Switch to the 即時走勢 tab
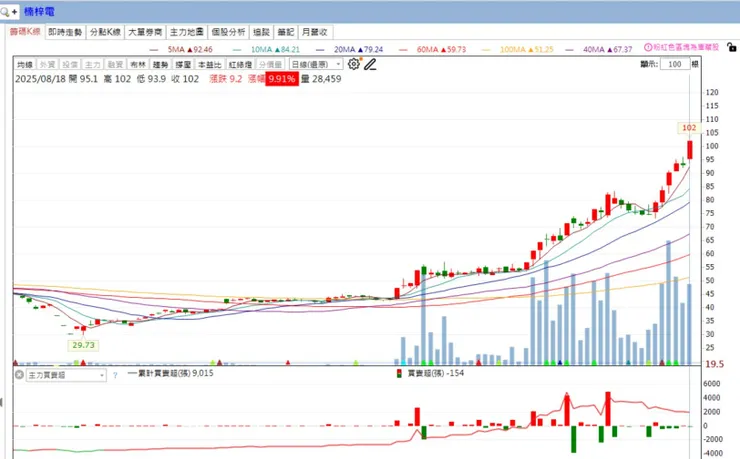The height and width of the screenshot is (459, 740). pos(65,32)
